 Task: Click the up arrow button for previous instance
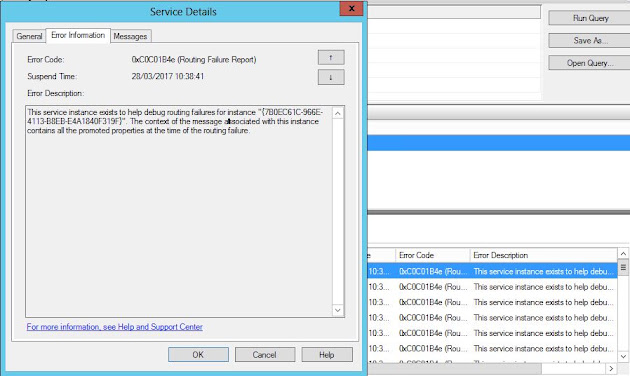[331, 57]
